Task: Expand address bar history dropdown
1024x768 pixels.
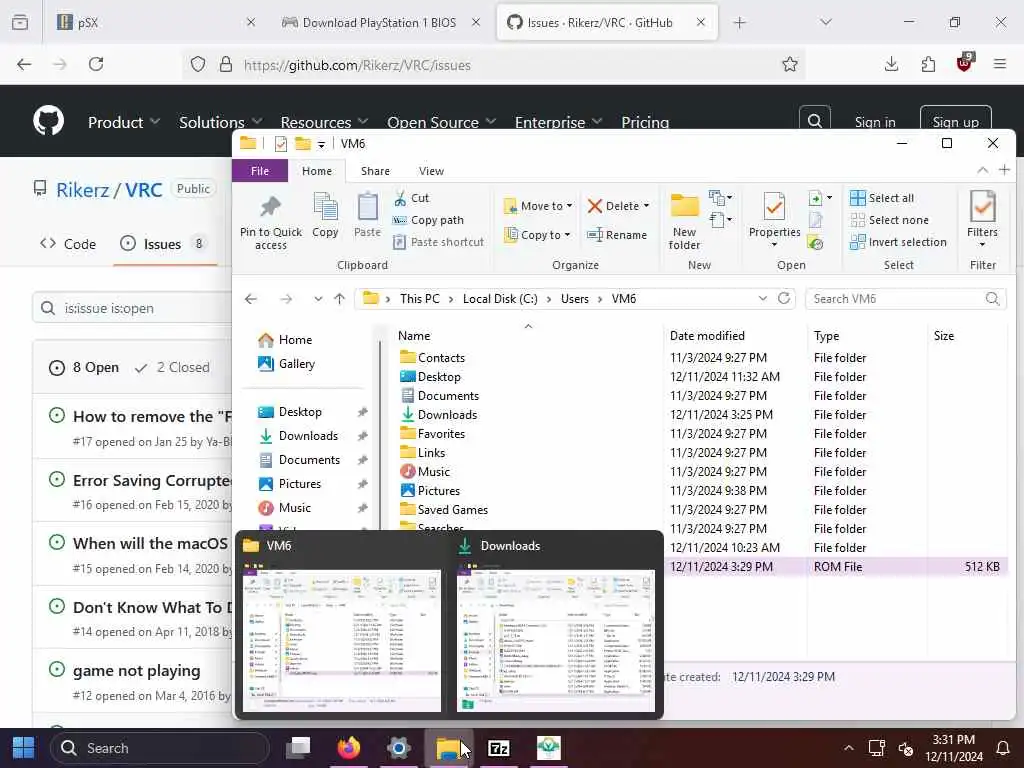Action: pyautogui.click(x=762, y=298)
